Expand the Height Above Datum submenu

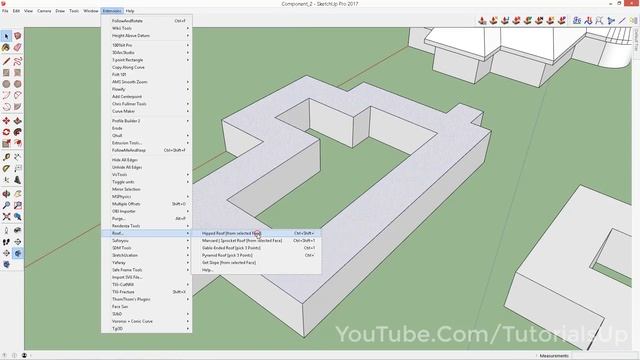[x=147, y=36]
